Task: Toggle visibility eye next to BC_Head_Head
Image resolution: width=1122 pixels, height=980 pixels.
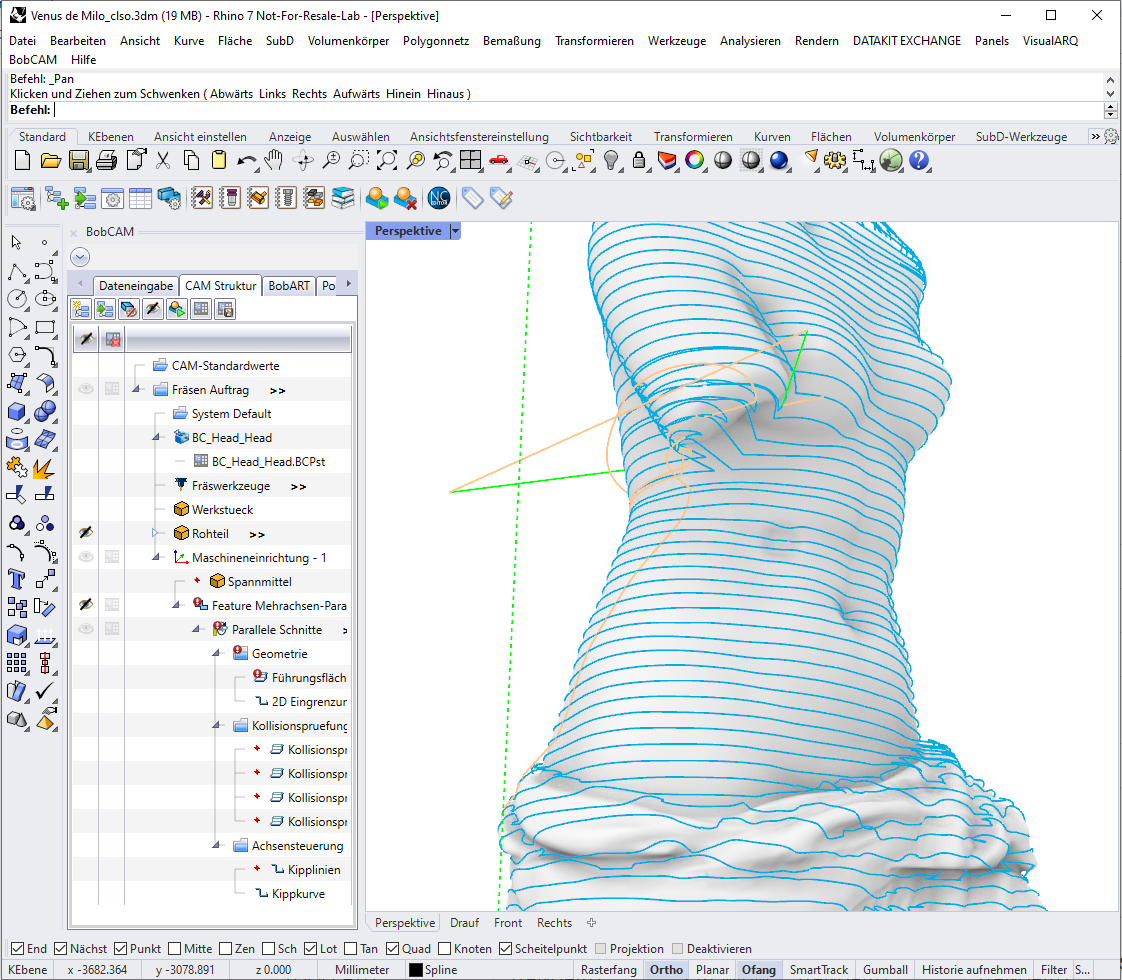Action: (85, 437)
